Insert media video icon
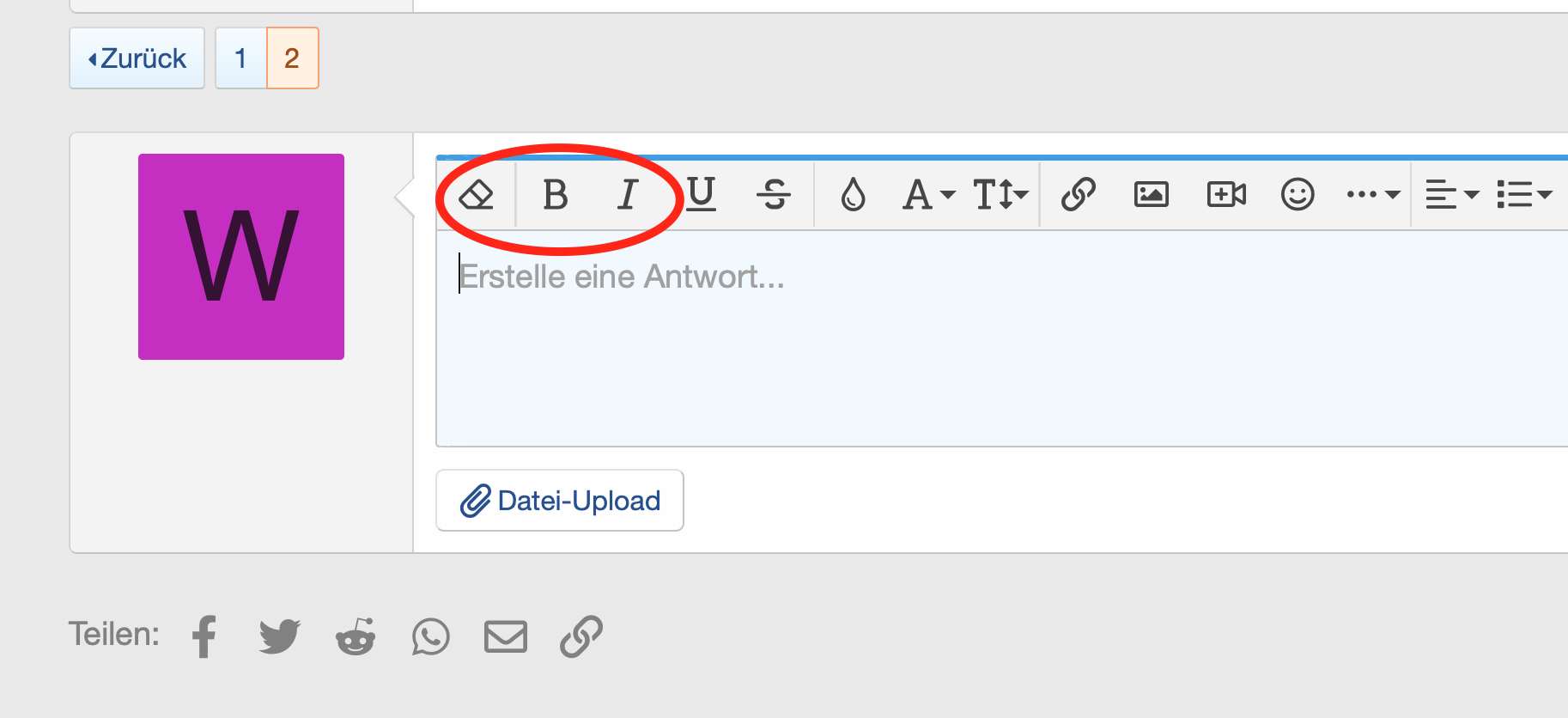This screenshot has width=1568, height=718. [x=1225, y=195]
